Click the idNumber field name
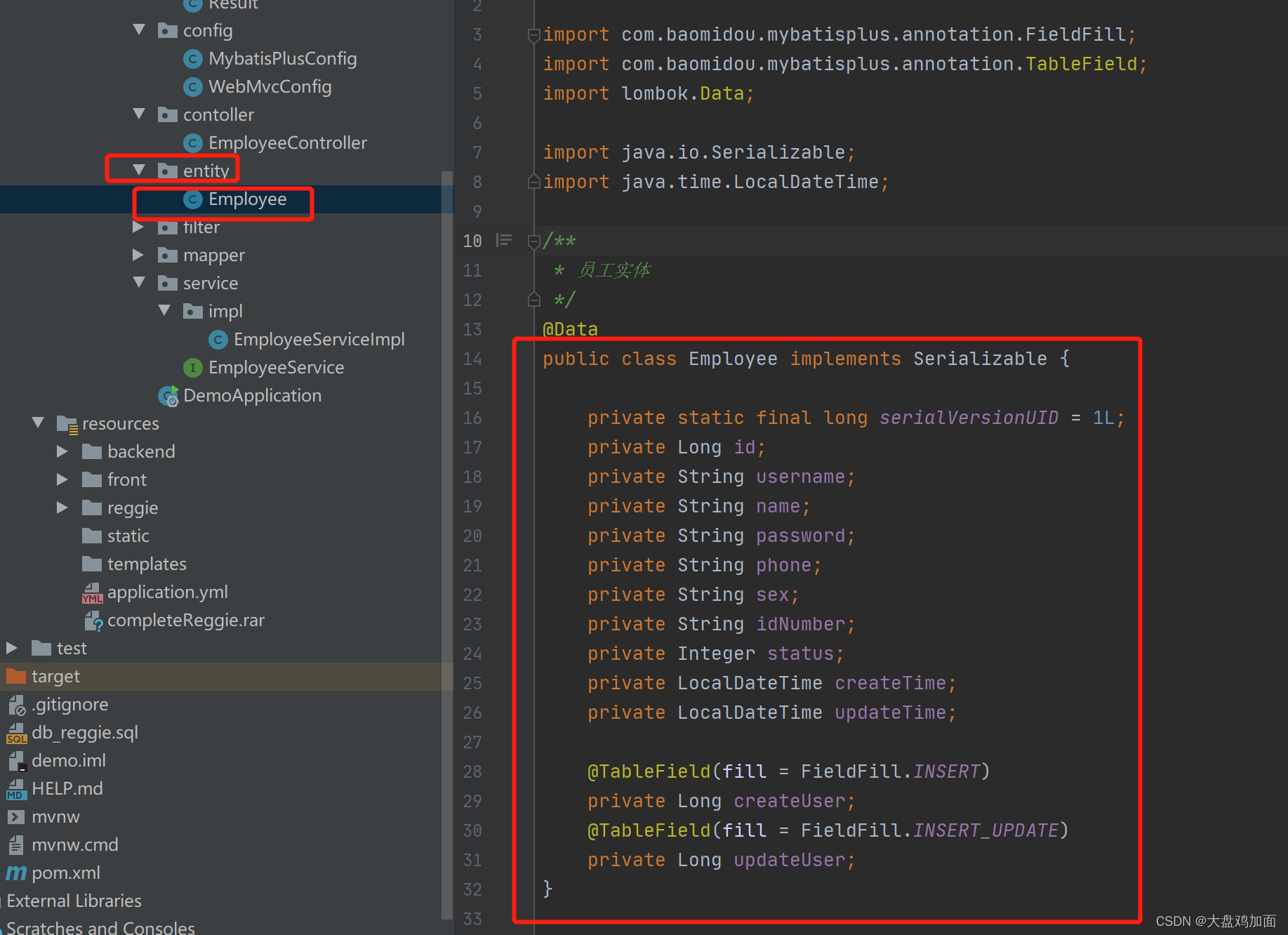 pyautogui.click(x=800, y=624)
